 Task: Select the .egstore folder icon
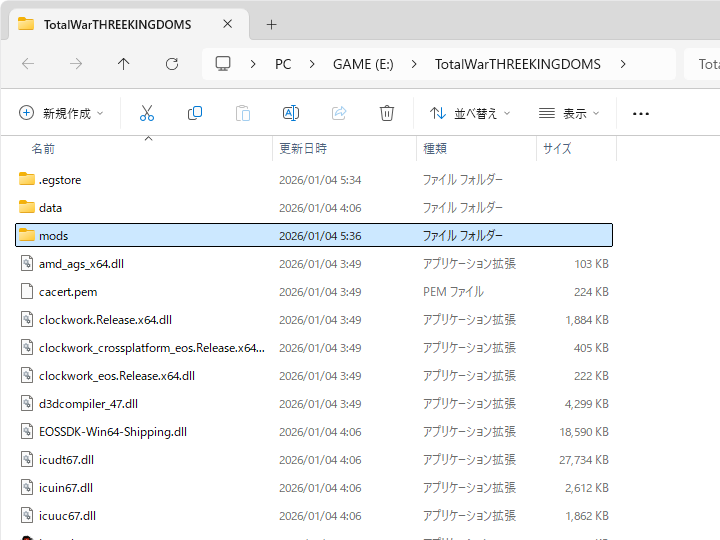coord(27,179)
